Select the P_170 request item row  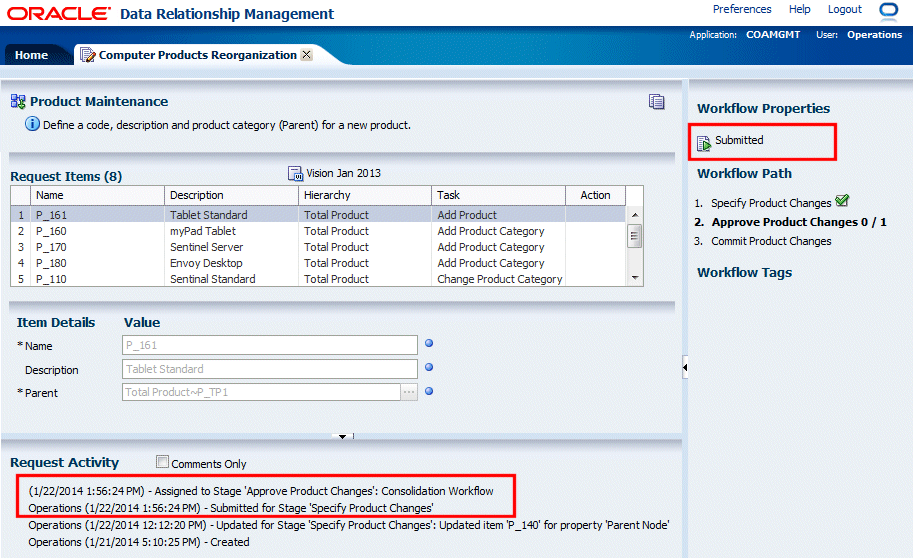pos(318,247)
